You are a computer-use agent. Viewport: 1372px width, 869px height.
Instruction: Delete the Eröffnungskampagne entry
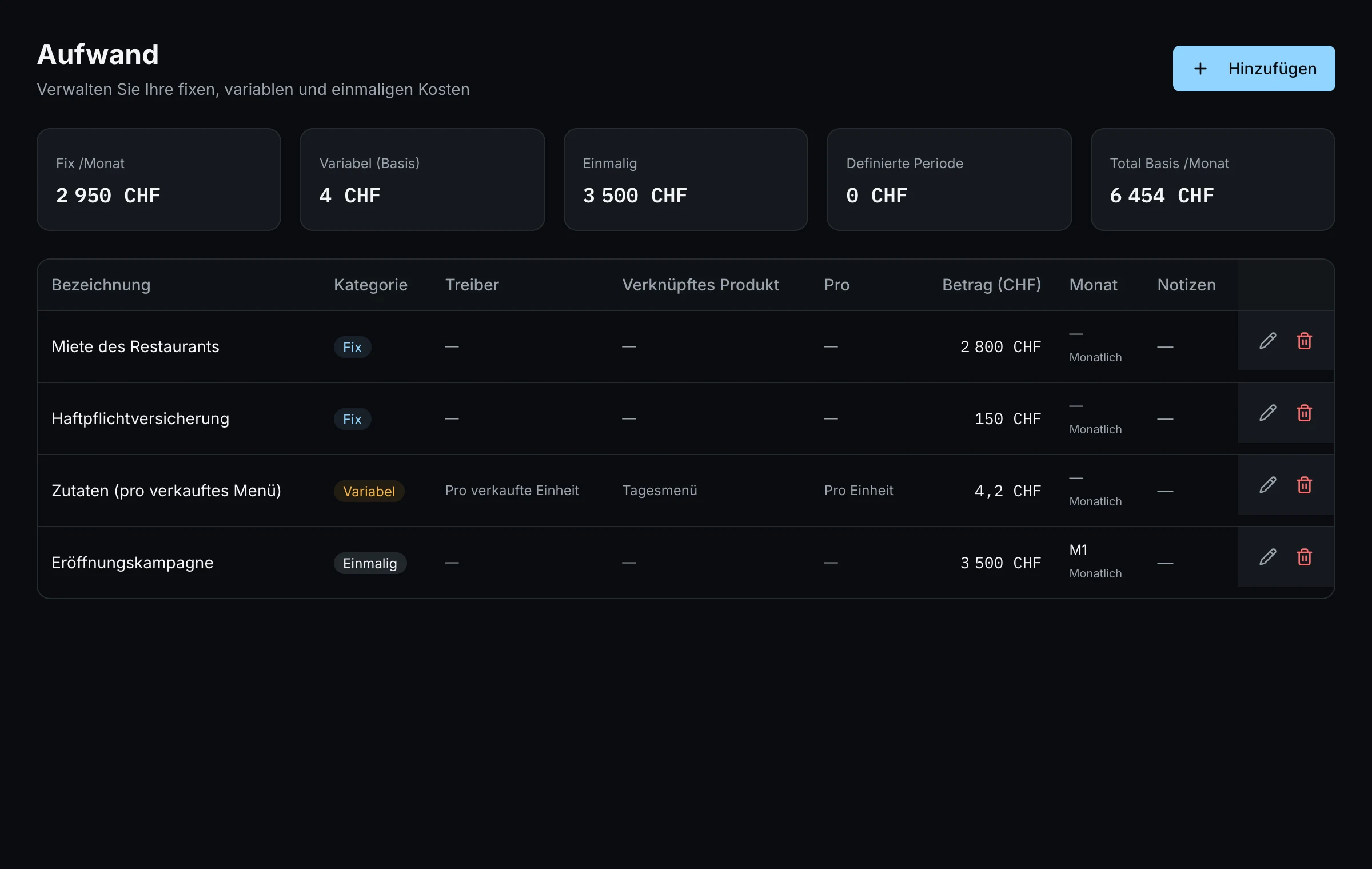(1304, 557)
